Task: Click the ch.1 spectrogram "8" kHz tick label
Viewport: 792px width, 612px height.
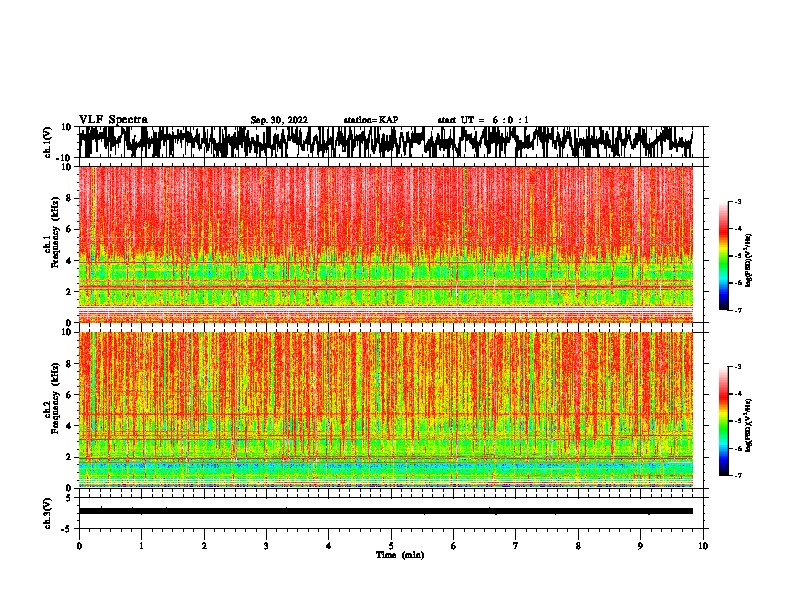Action: [70, 198]
